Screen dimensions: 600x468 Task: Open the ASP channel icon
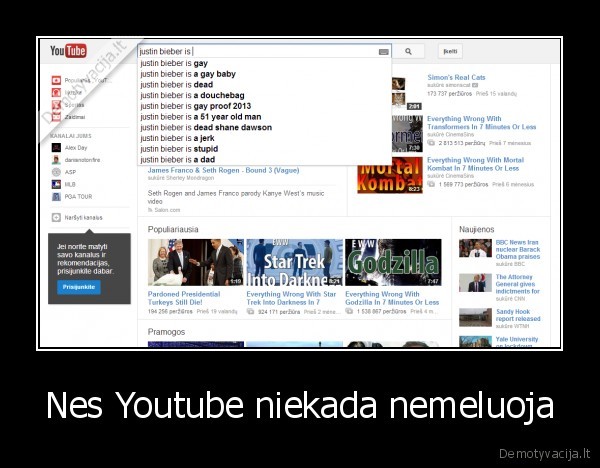pyautogui.click(x=56, y=172)
